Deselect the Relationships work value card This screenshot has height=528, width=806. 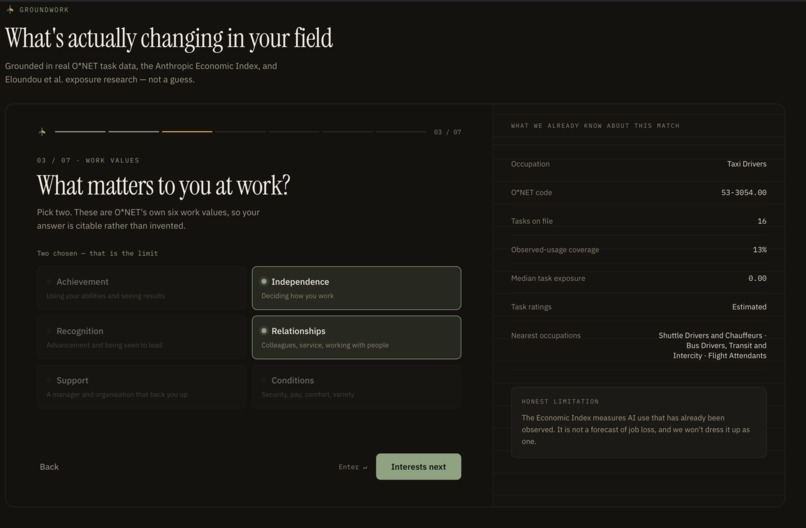pos(356,337)
